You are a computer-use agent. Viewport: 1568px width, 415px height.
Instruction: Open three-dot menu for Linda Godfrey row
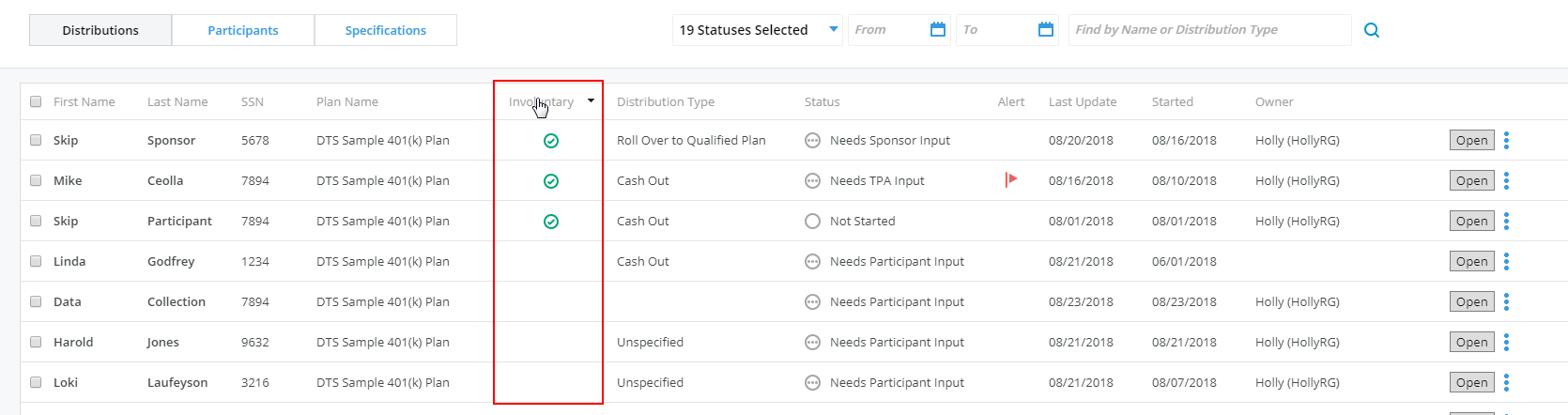click(1506, 261)
